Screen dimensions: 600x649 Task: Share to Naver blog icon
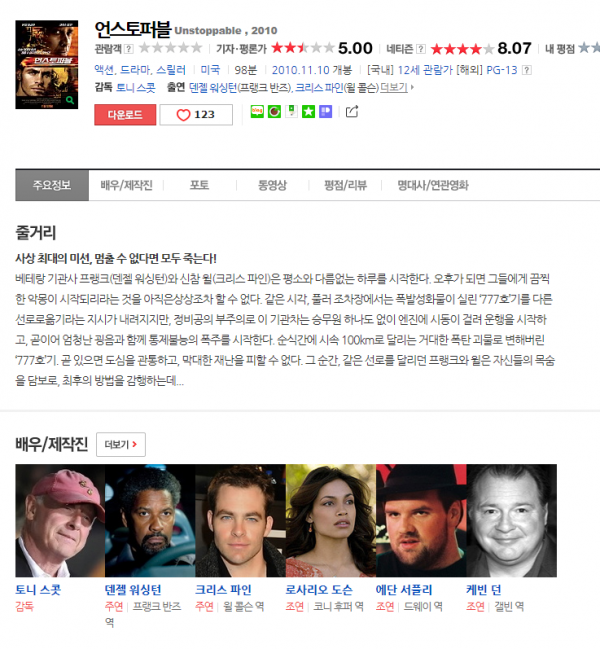[x=257, y=111]
